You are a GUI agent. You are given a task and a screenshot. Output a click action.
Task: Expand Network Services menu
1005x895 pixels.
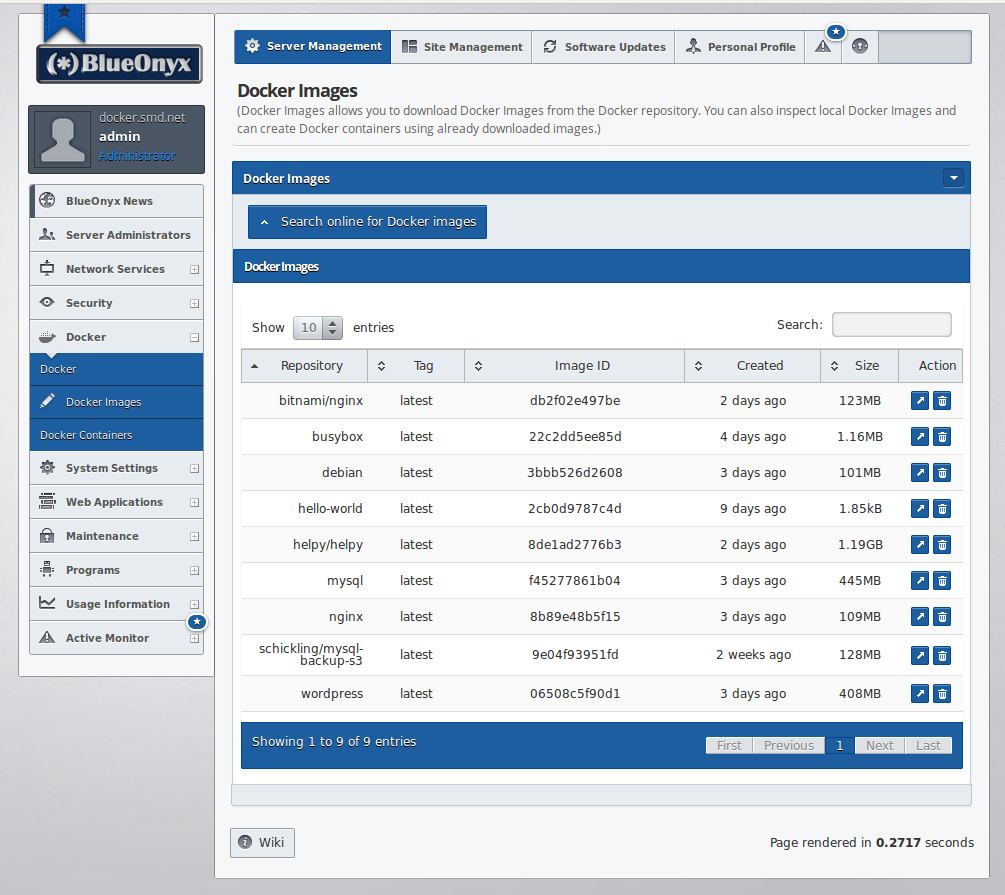pyautogui.click(x=194, y=269)
